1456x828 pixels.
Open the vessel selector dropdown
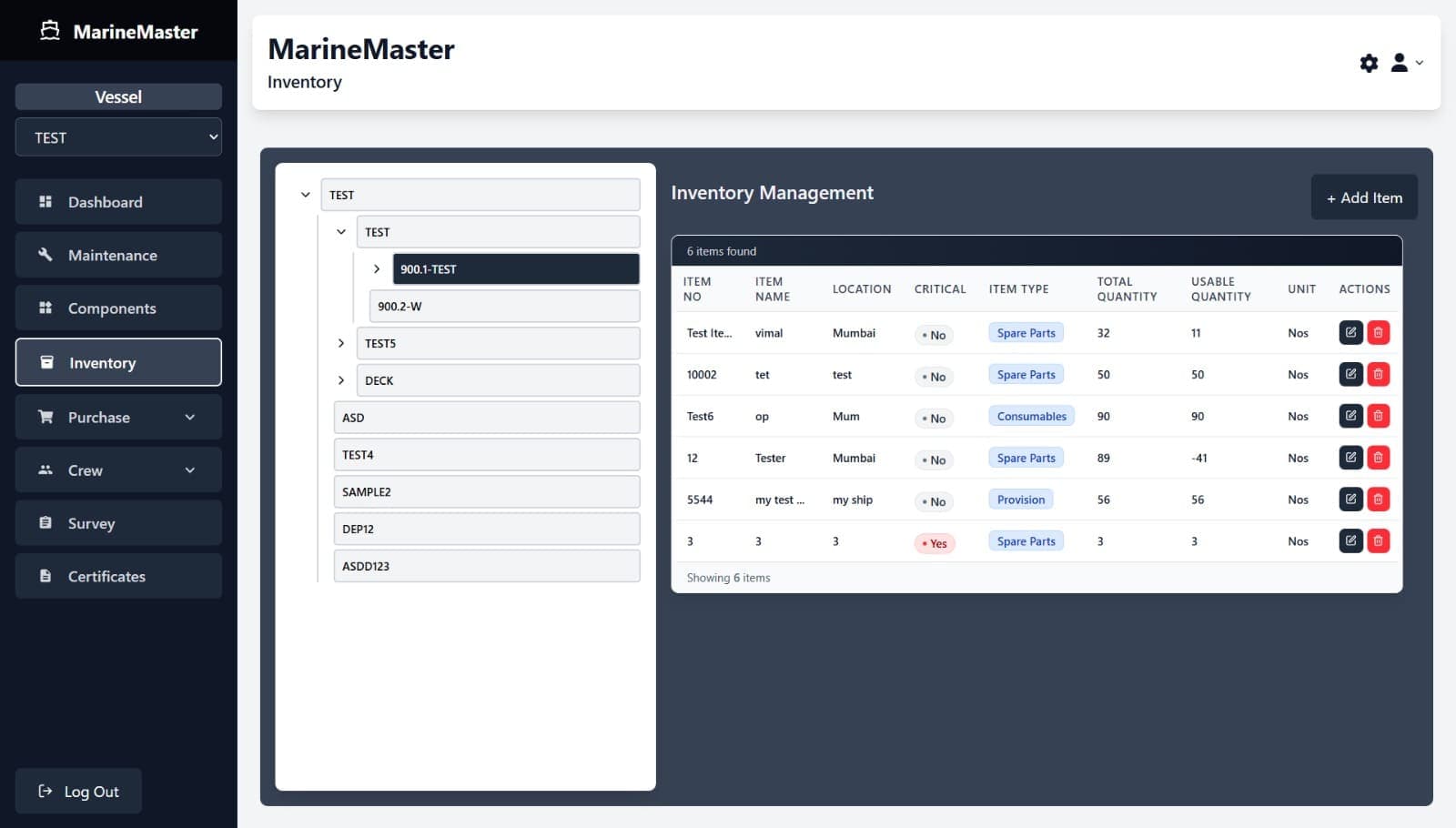(118, 137)
